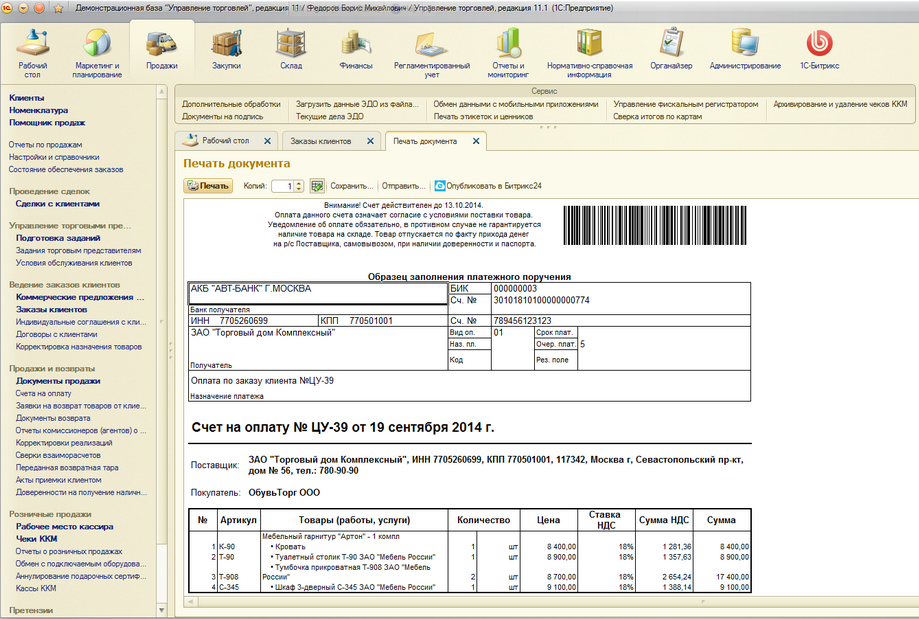Click the 1C application logo icon

(x=7, y=8)
